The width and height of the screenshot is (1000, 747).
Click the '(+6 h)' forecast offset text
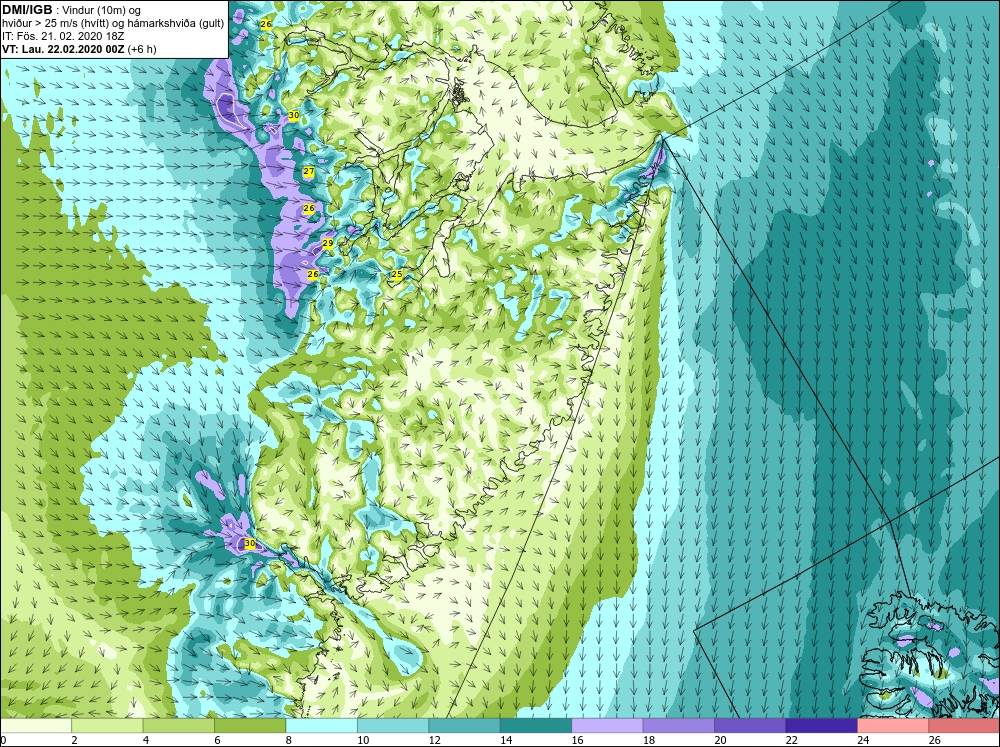click(x=142, y=49)
